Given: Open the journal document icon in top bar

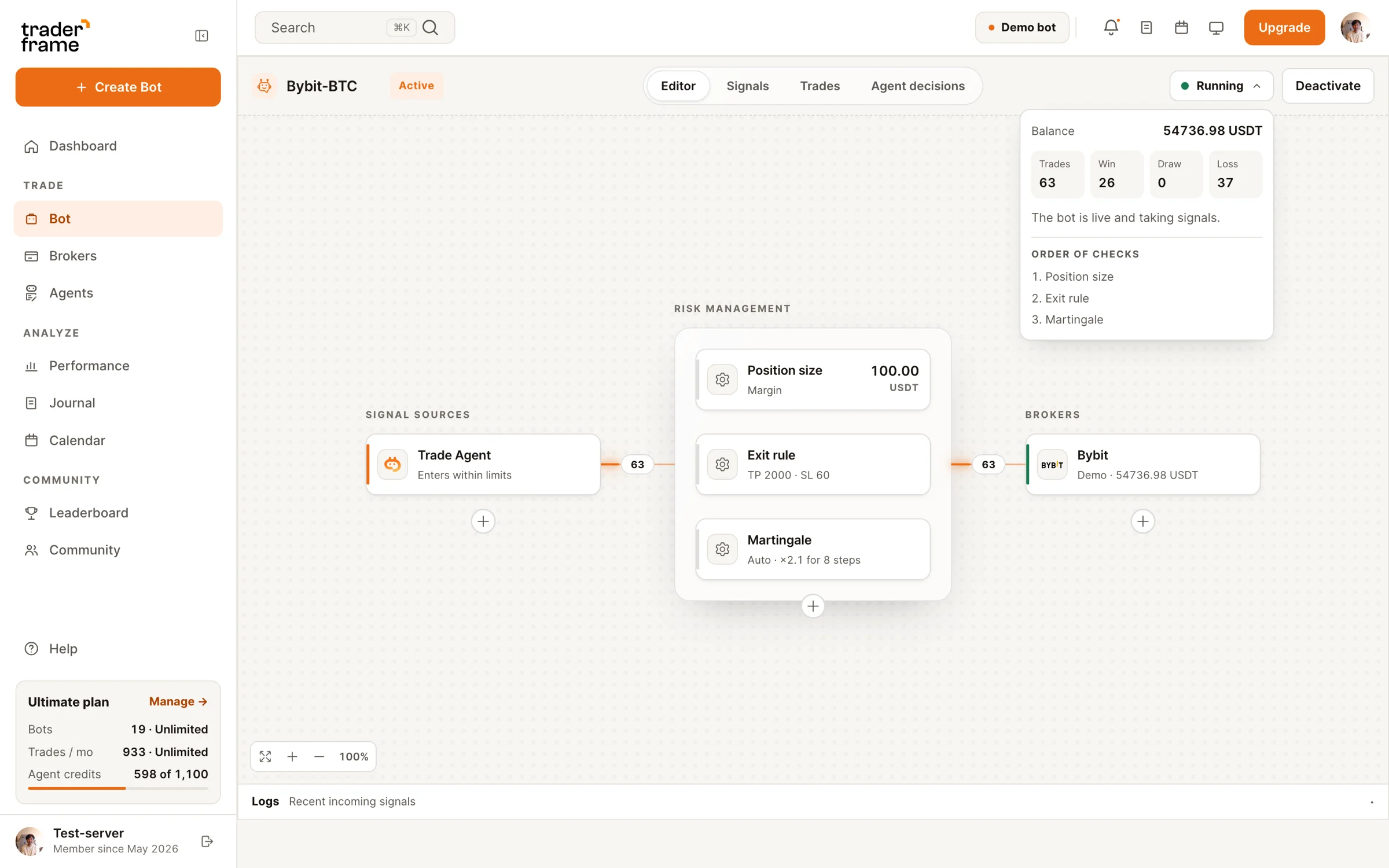Looking at the screenshot, I should [x=1146, y=27].
